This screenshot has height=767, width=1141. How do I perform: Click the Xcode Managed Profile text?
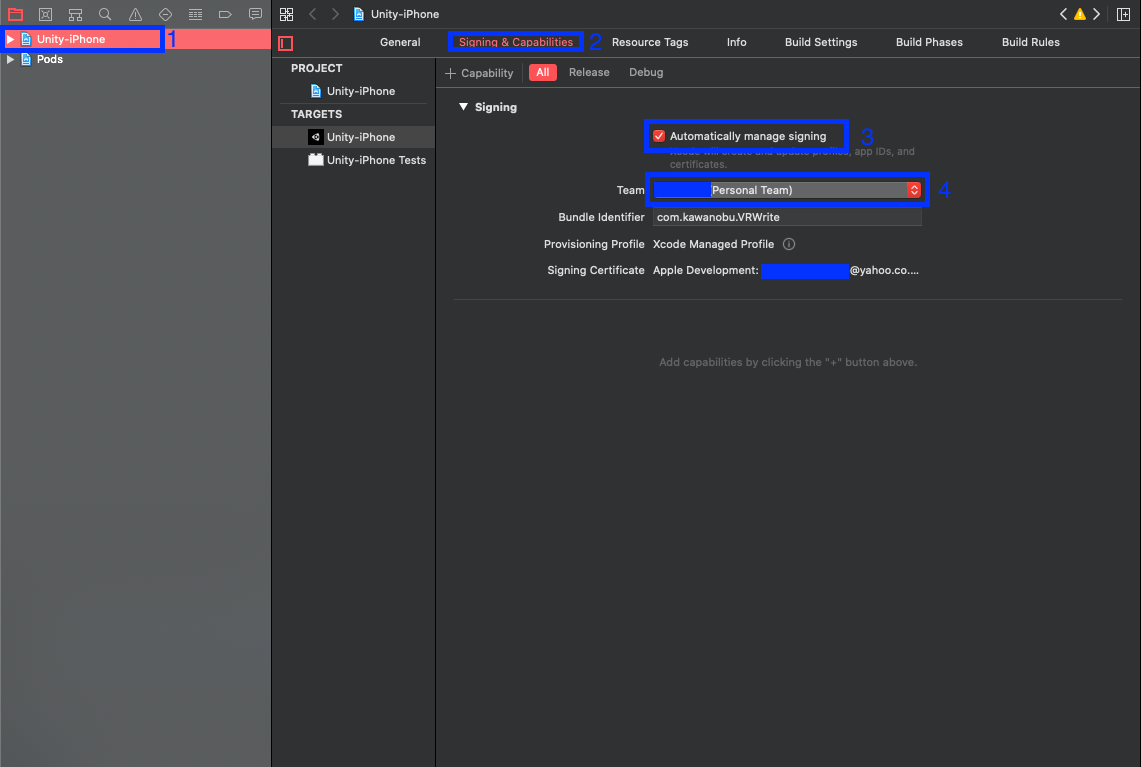point(714,245)
